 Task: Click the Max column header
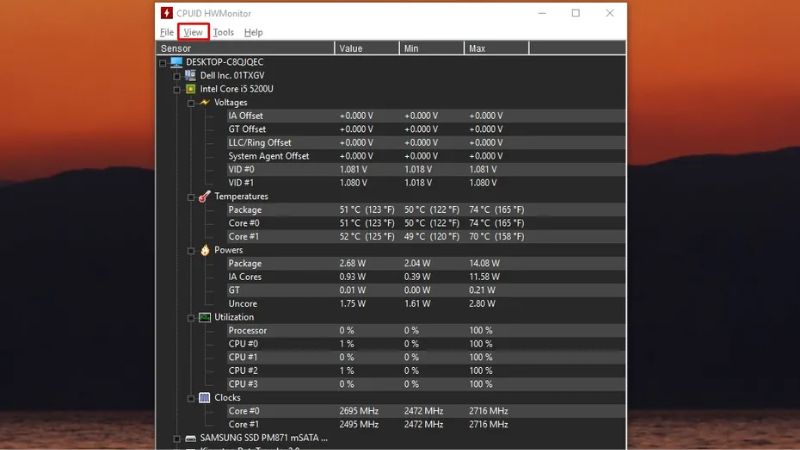point(496,48)
